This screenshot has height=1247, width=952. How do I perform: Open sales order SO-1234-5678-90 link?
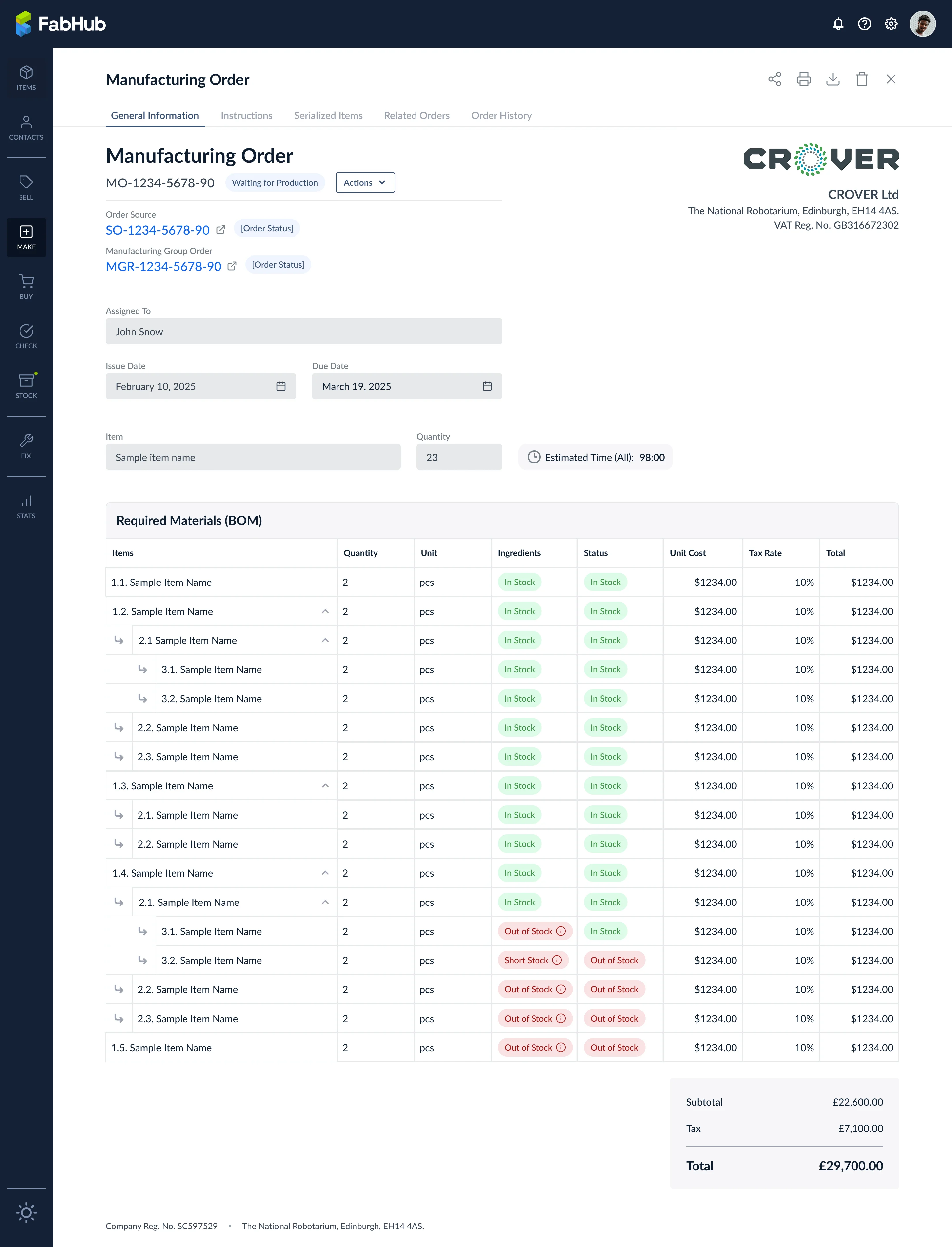[158, 230]
